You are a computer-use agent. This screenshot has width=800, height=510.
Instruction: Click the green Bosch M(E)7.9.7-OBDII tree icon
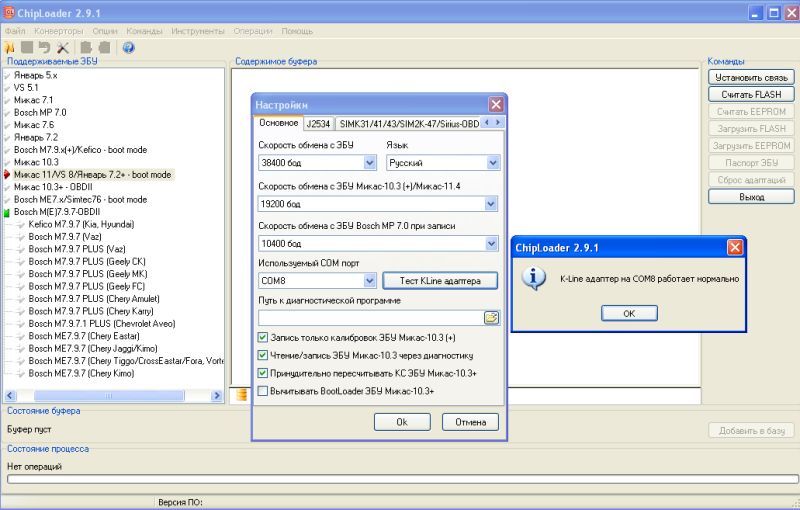pyautogui.click(x=7, y=213)
